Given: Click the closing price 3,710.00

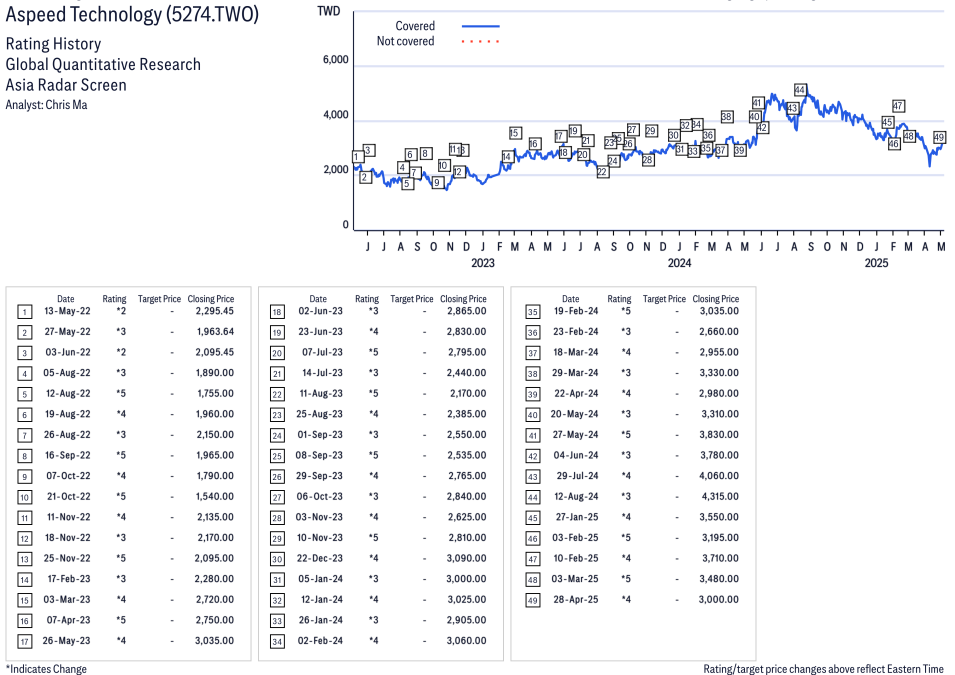Looking at the screenshot, I should click(719, 558).
